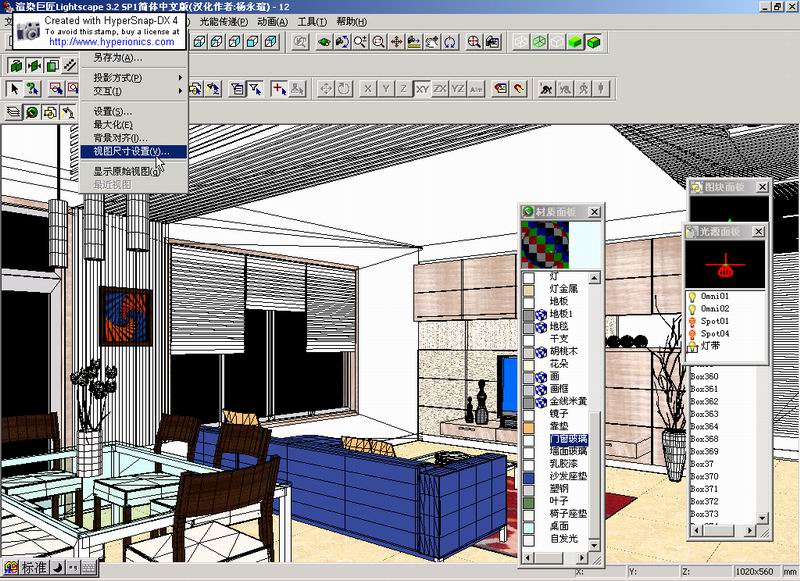Click the zoom out magnifier icon
This screenshot has height=581, width=800.
[378, 42]
